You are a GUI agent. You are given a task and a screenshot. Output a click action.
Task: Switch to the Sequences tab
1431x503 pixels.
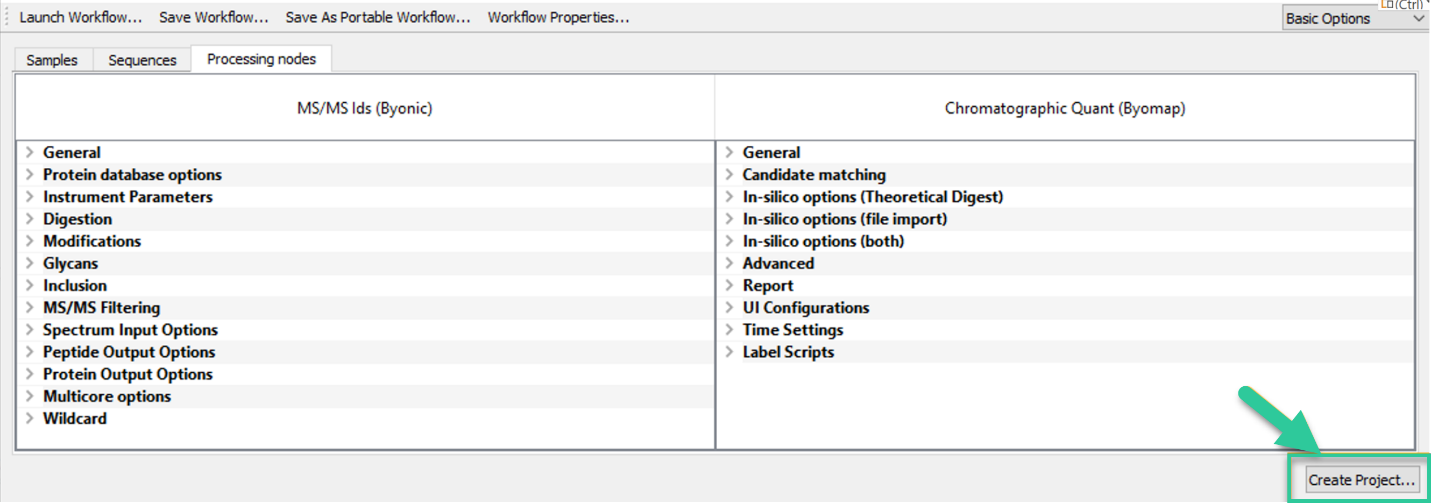[142, 60]
